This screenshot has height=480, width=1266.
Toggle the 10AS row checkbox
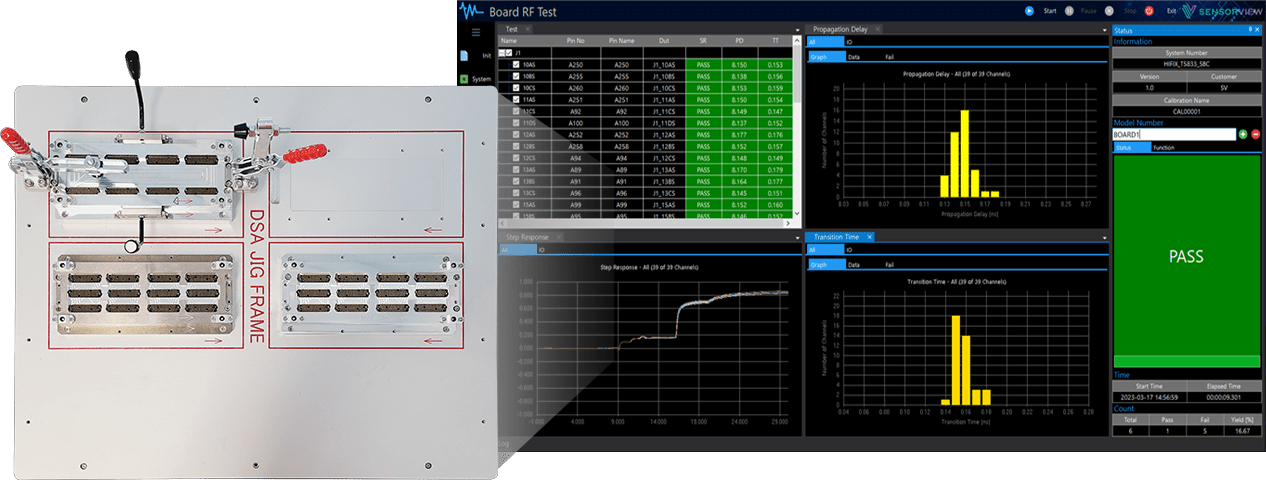click(x=517, y=64)
